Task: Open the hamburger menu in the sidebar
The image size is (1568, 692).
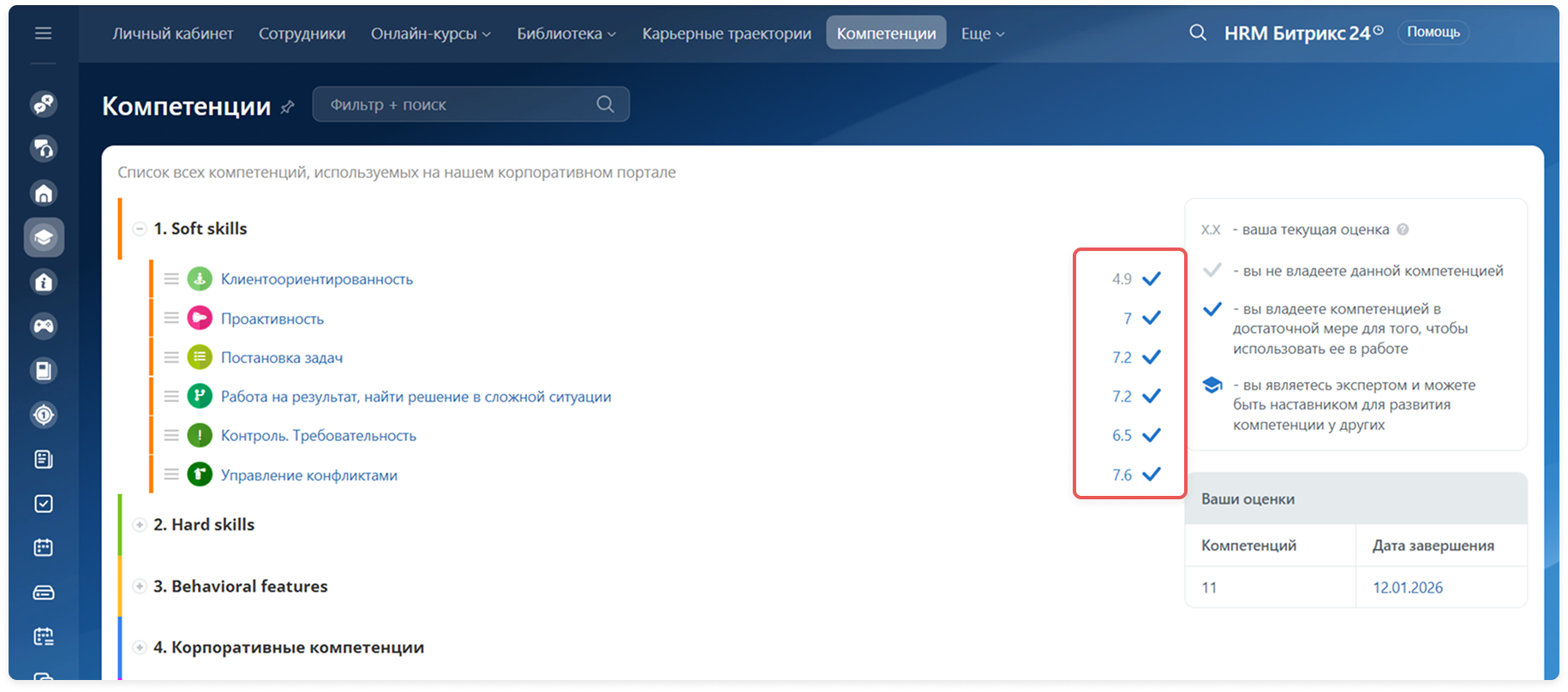Action: (x=43, y=33)
